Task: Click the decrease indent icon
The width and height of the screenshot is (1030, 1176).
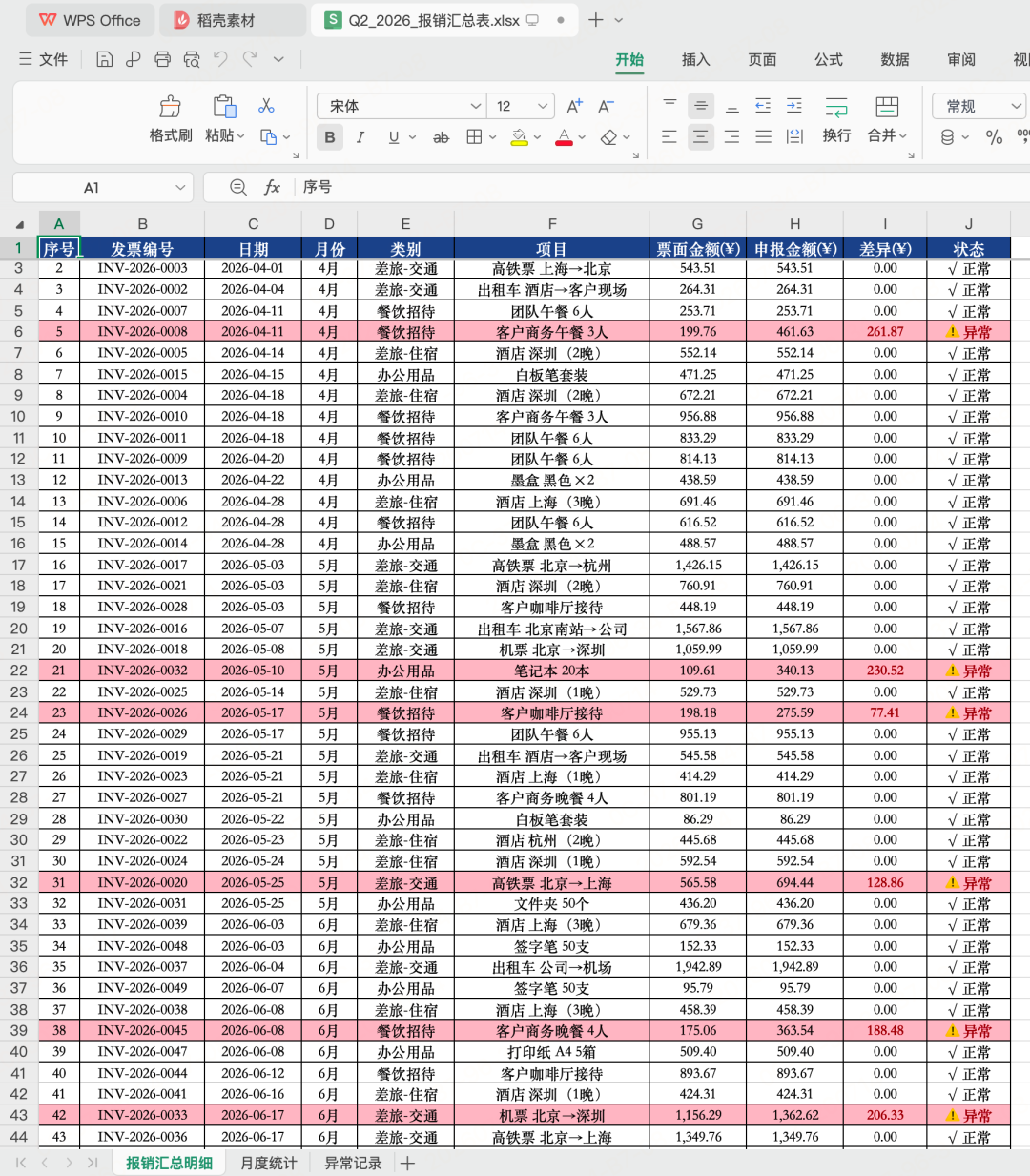Action: [763, 106]
